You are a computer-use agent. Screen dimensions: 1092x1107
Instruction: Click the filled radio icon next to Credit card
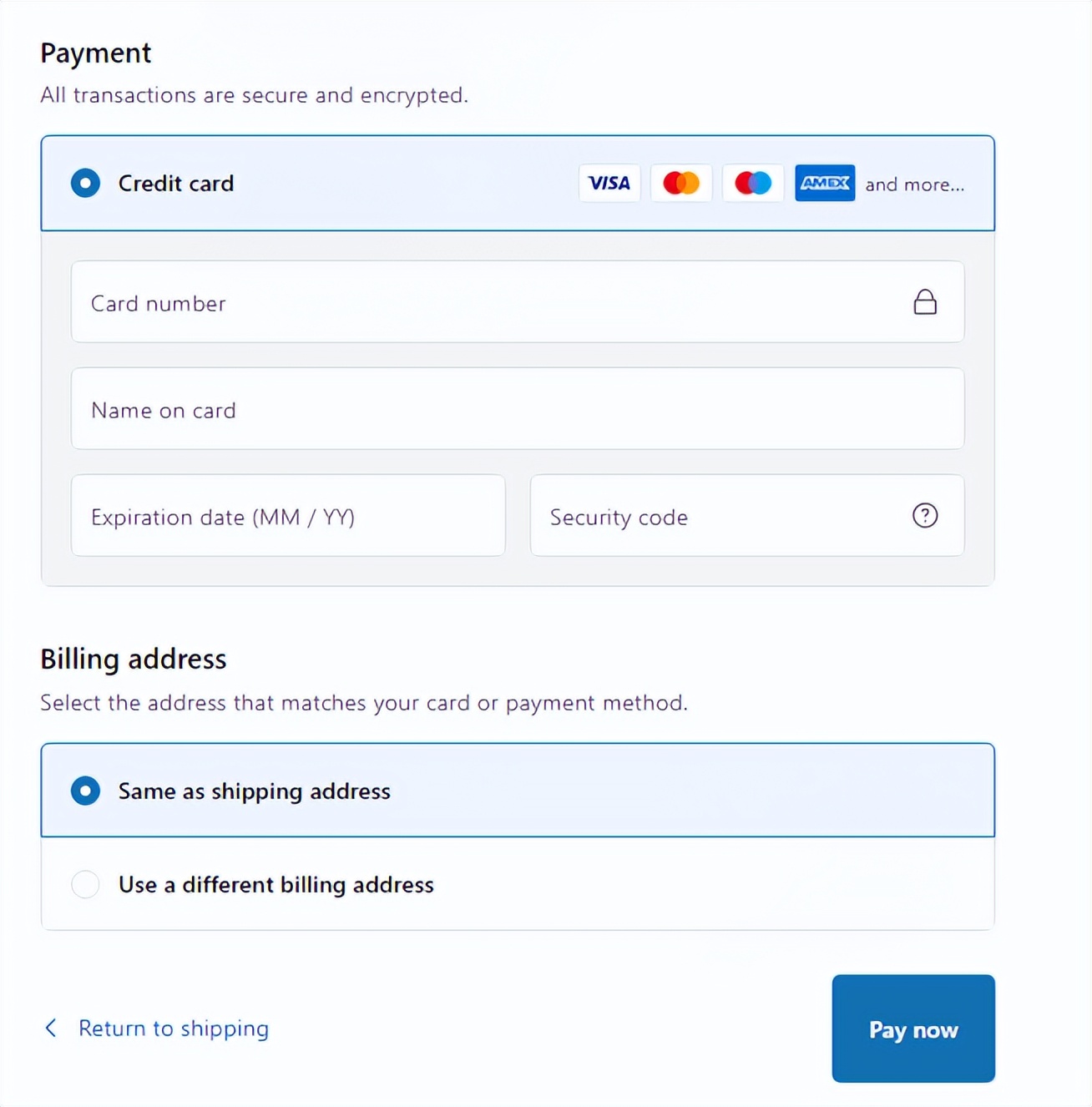click(85, 183)
